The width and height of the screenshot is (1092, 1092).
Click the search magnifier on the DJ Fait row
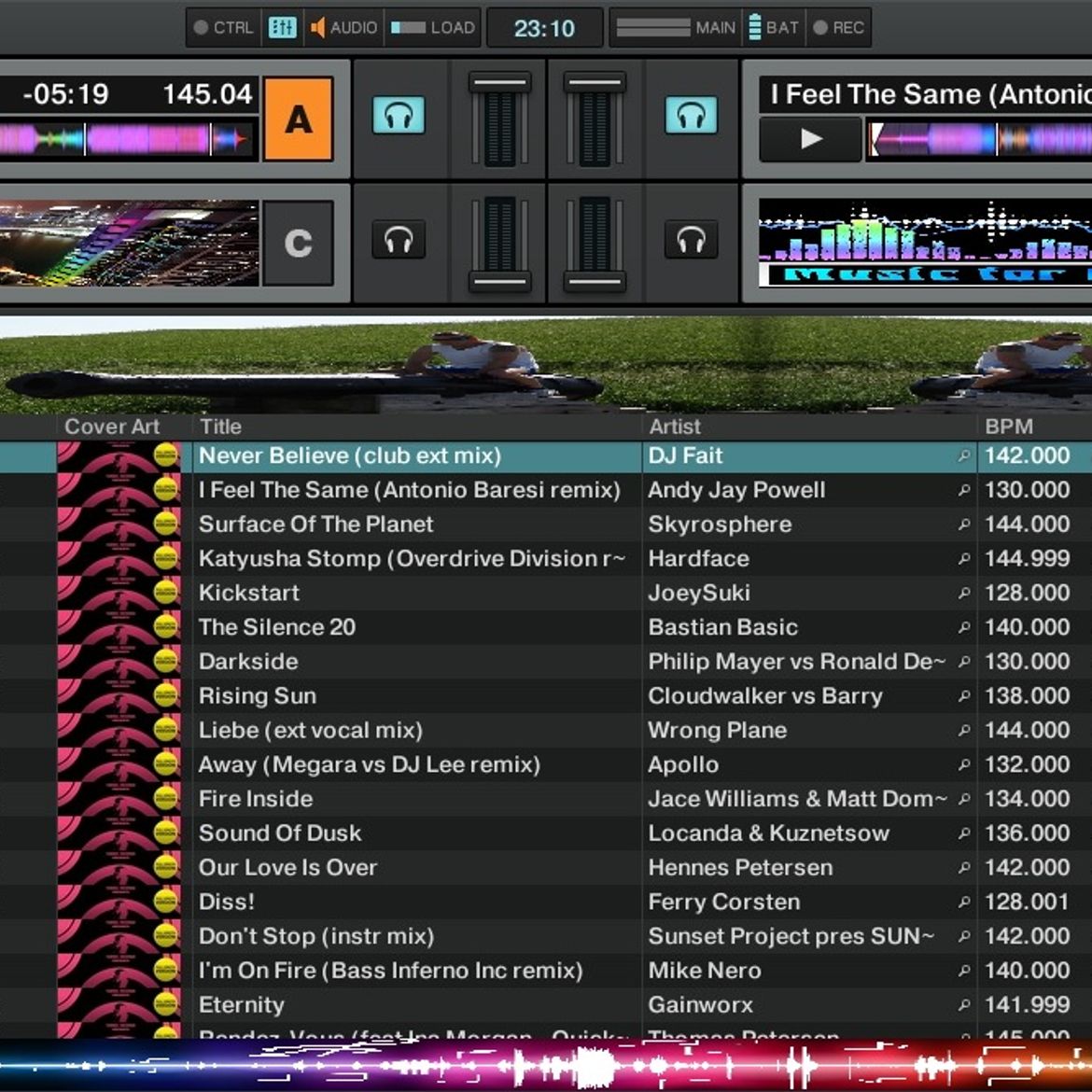963,456
